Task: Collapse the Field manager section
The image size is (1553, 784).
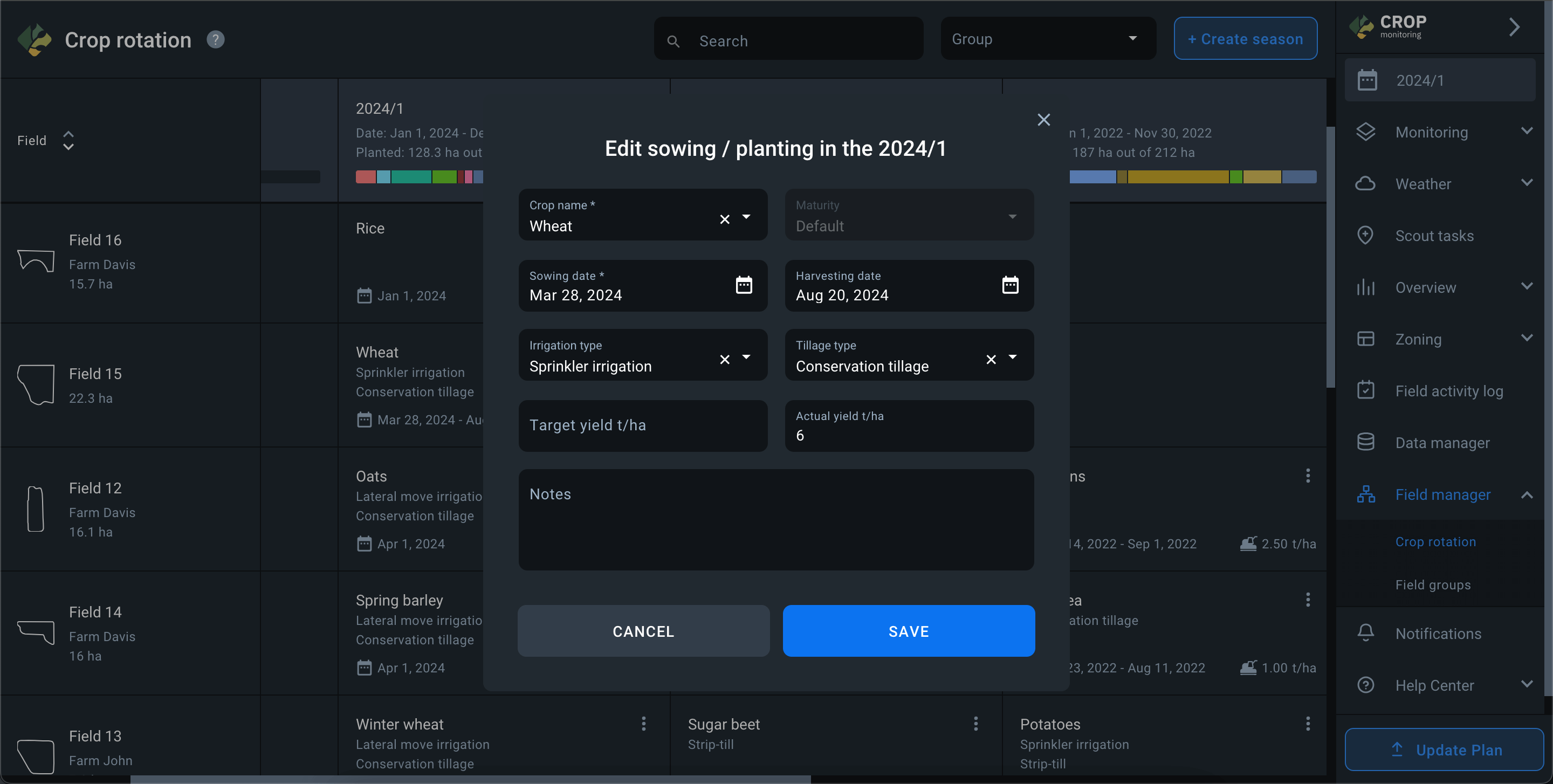Action: point(1526,495)
